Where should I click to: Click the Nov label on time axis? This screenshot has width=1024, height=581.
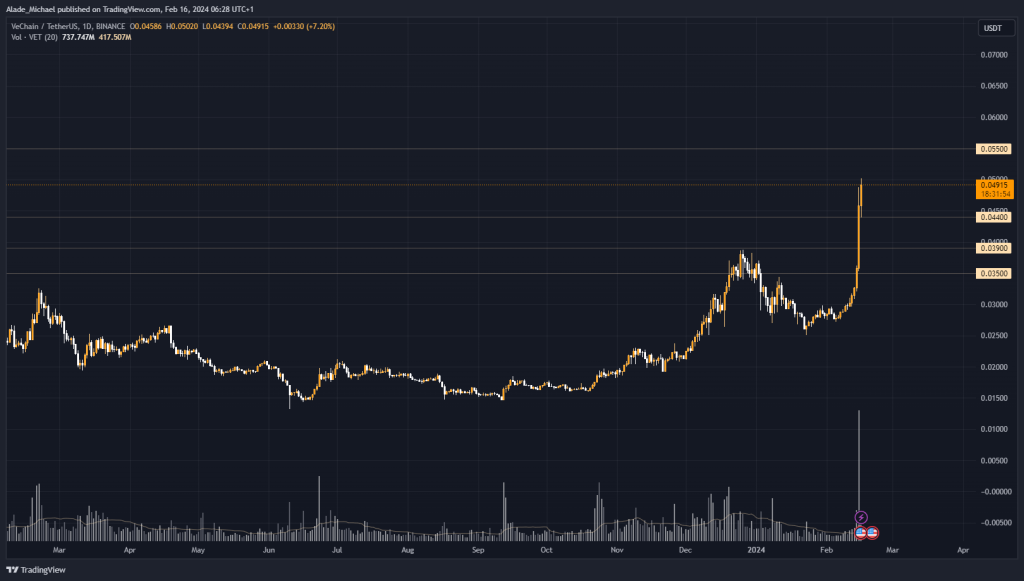(616, 550)
